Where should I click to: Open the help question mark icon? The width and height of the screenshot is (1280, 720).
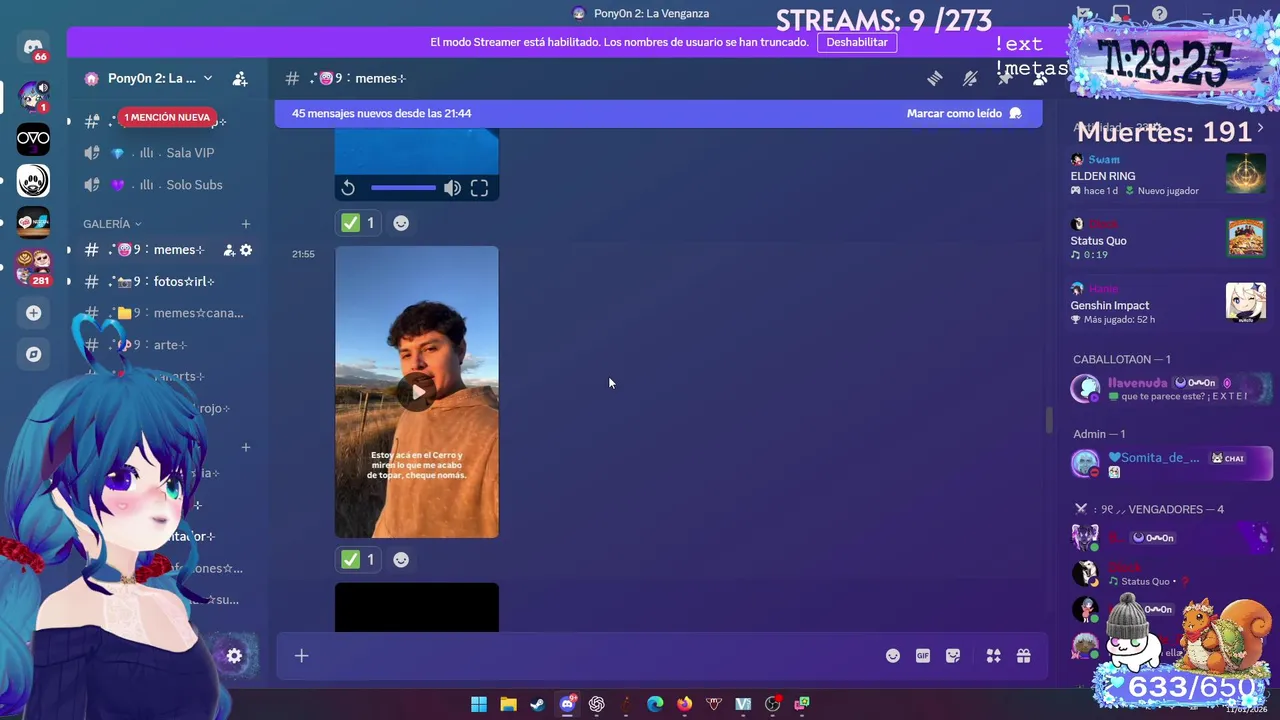pyautogui.click(x=1159, y=14)
